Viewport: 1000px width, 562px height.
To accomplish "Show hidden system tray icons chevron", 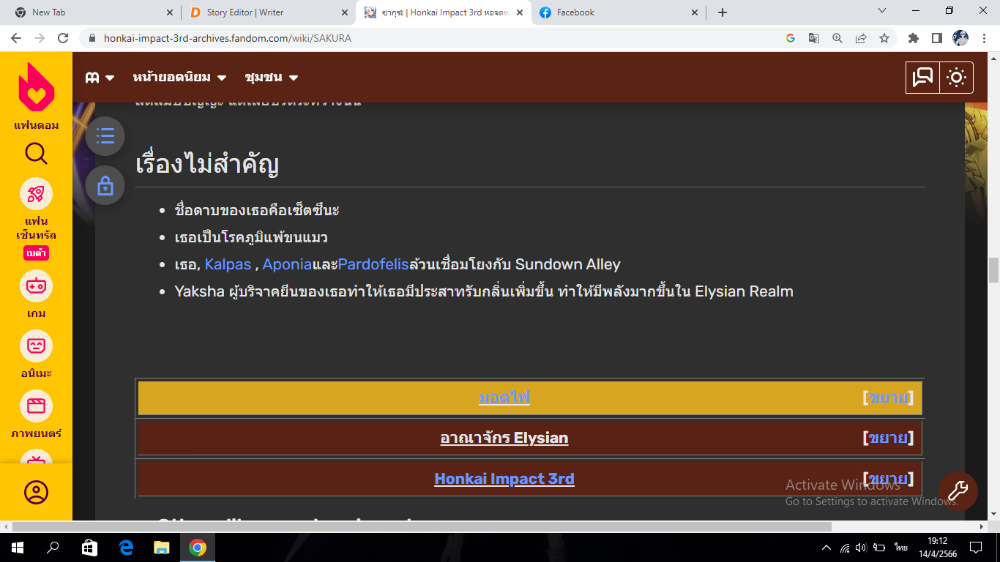I will pyautogui.click(x=826, y=547).
